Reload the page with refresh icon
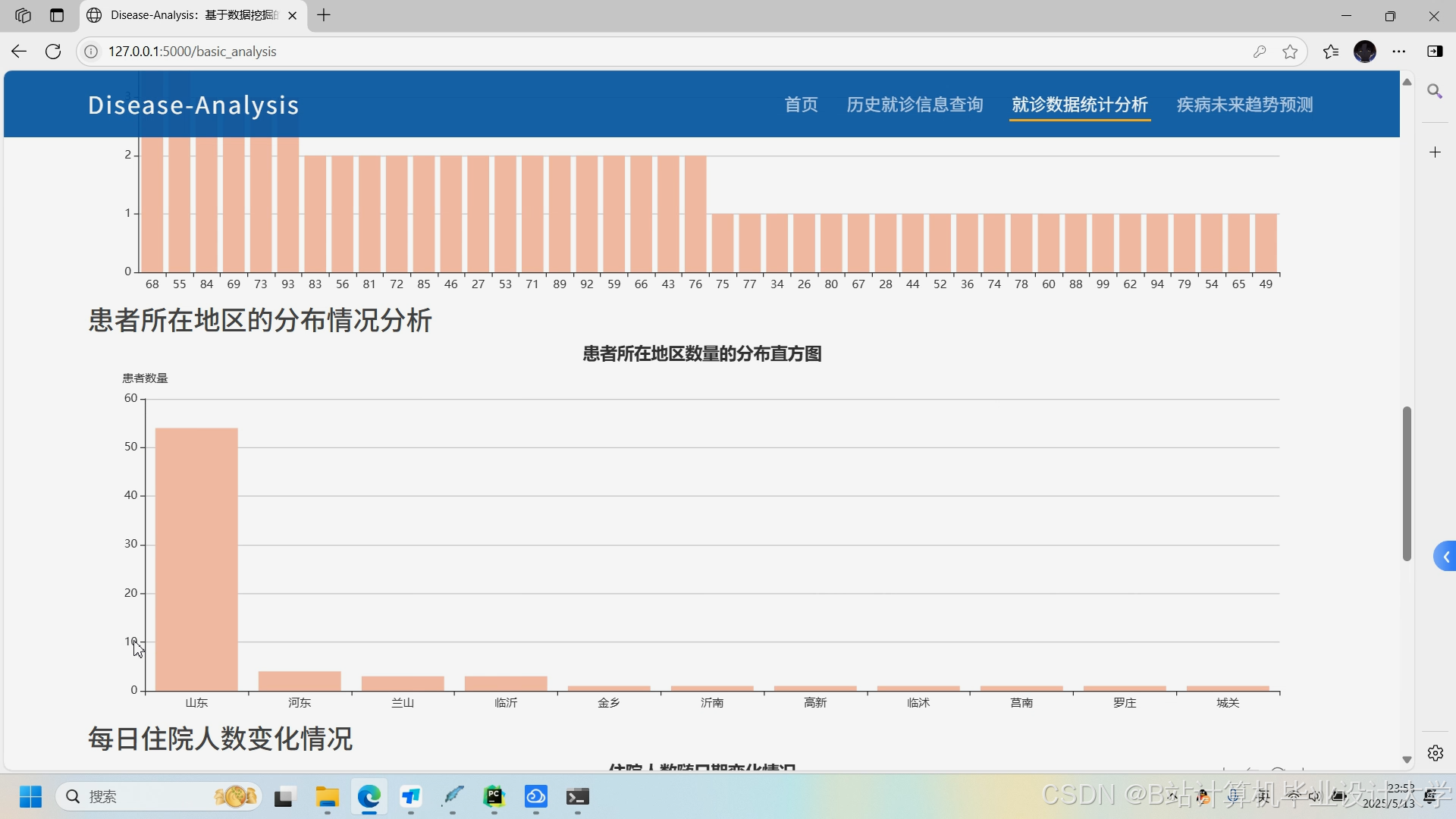This screenshot has width=1456, height=819. (52, 51)
